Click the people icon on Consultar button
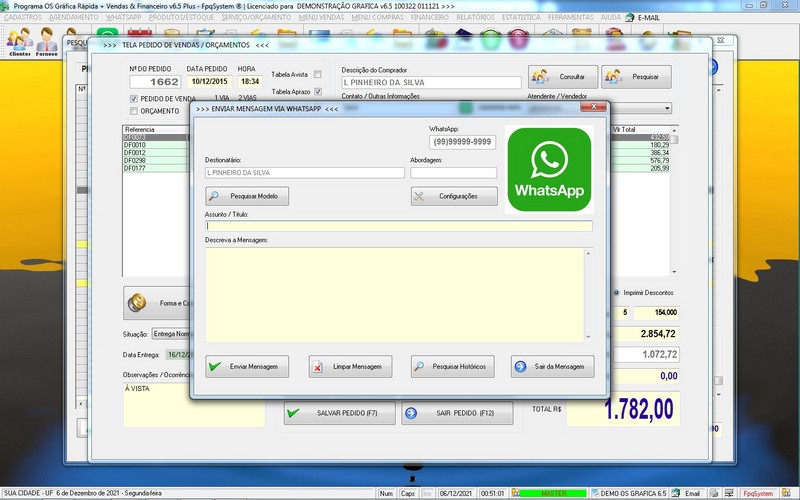800x500 pixels. 540,77
